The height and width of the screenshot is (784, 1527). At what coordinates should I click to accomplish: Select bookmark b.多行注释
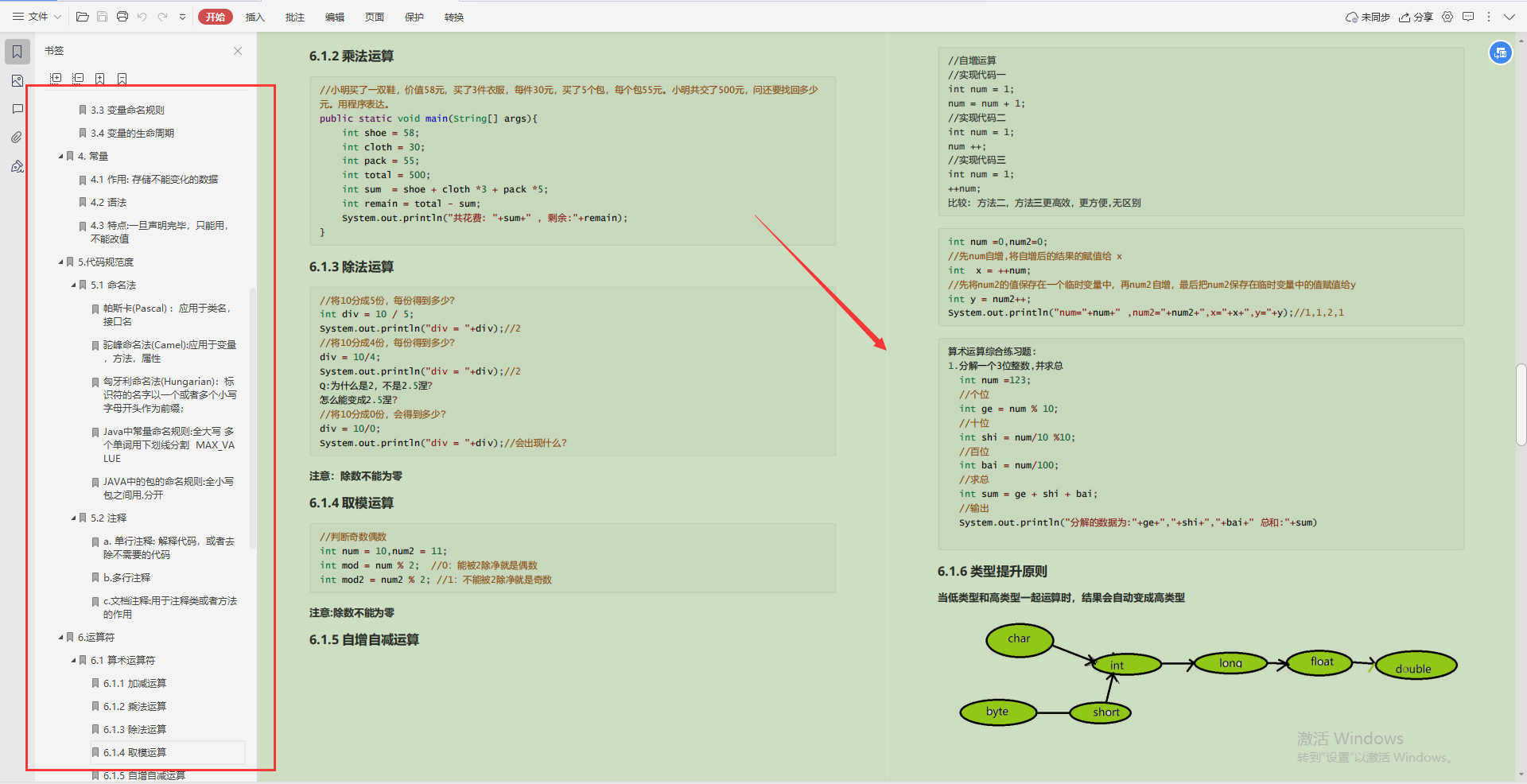126,578
